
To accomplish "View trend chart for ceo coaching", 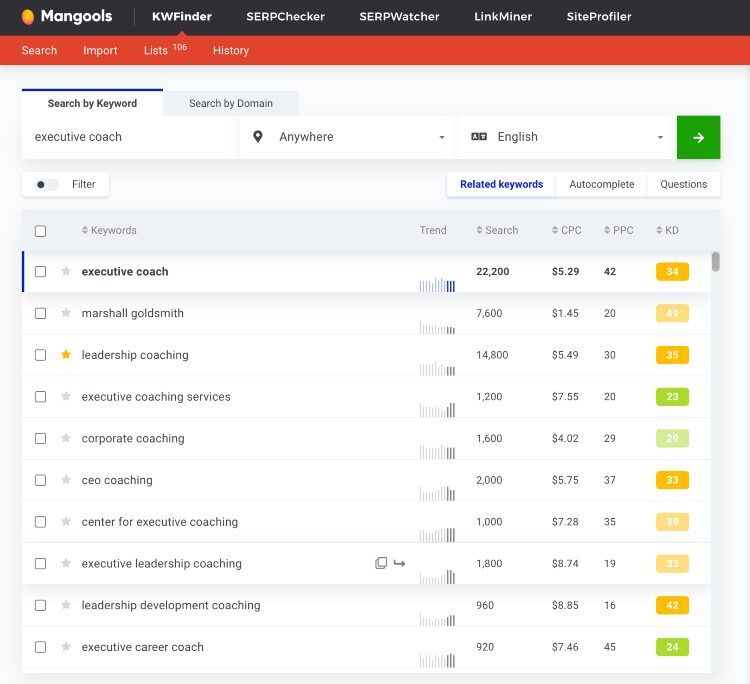I will coord(437,493).
